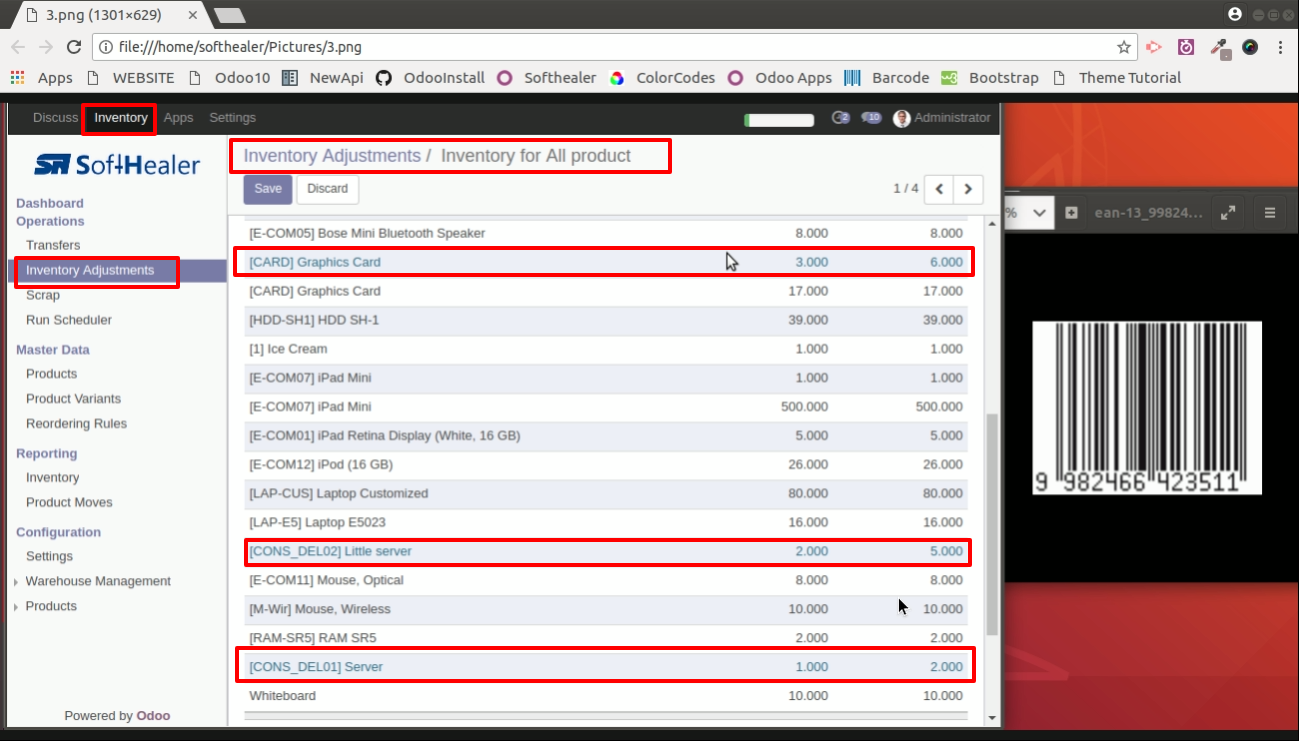Expand the Products configuration section
This screenshot has height=741, width=1299.
51,606
